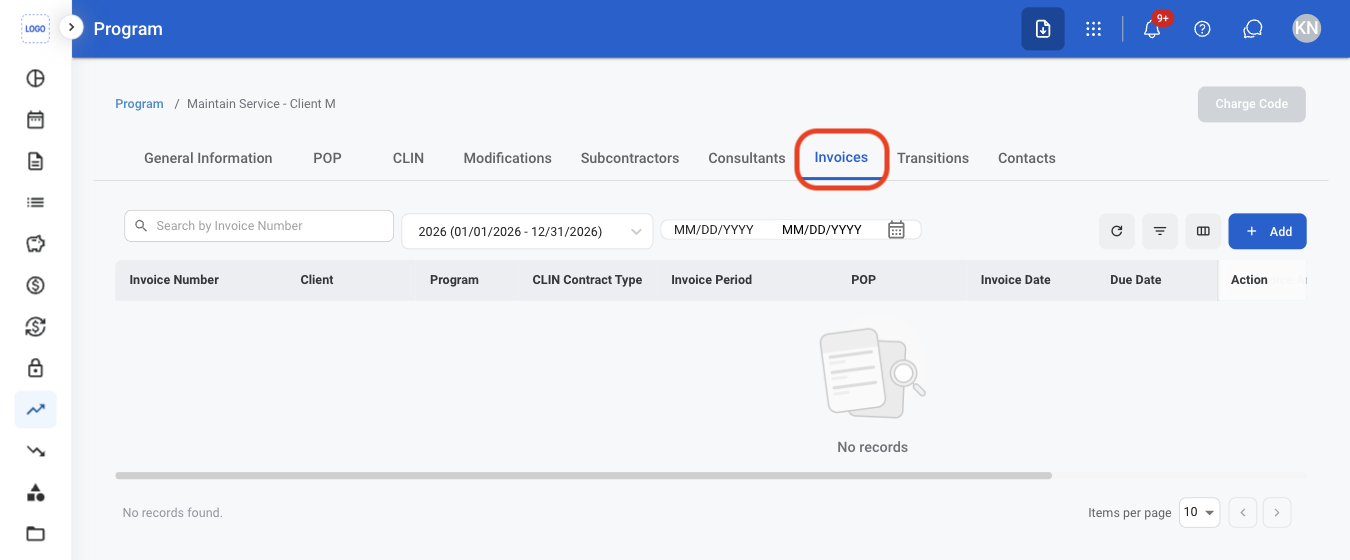This screenshot has height=560, width=1350.
Task: Switch to the Modifications tab
Action: [507, 158]
